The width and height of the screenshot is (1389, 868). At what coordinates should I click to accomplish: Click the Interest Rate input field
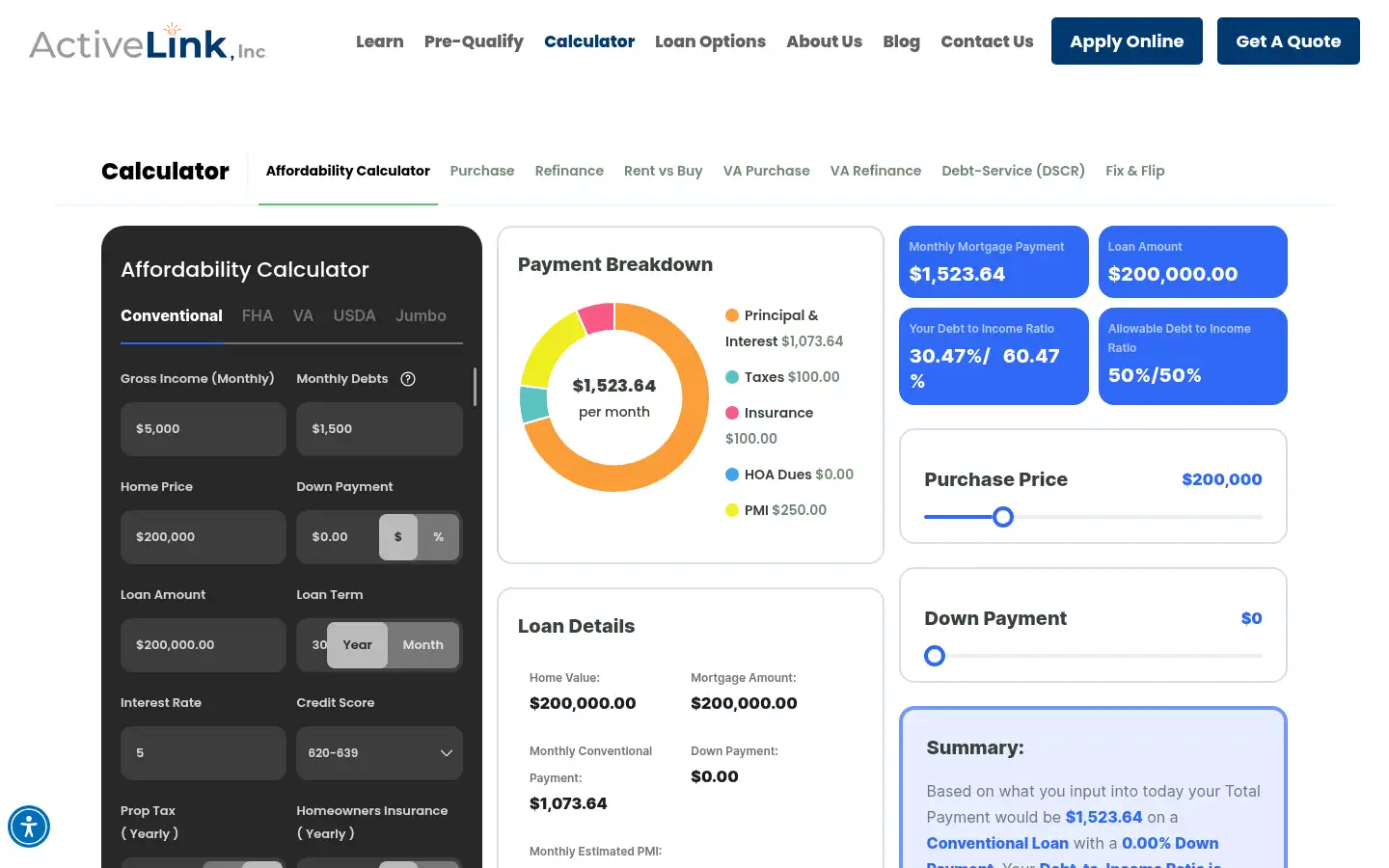[204, 753]
